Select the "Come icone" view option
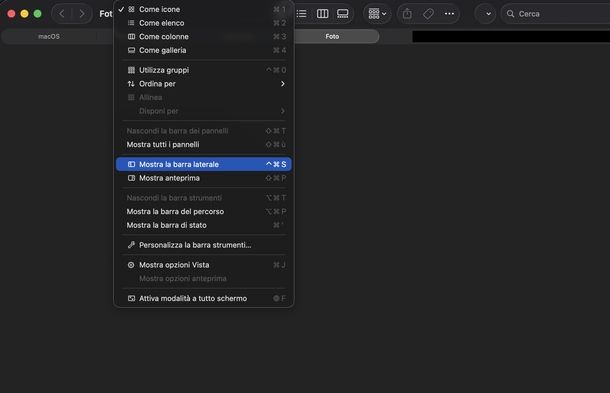The height and width of the screenshot is (393, 610). coord(203,9)
